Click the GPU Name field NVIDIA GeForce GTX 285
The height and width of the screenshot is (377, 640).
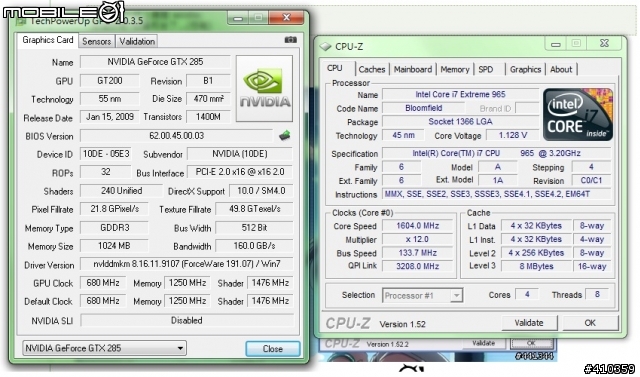click(155, 62)
